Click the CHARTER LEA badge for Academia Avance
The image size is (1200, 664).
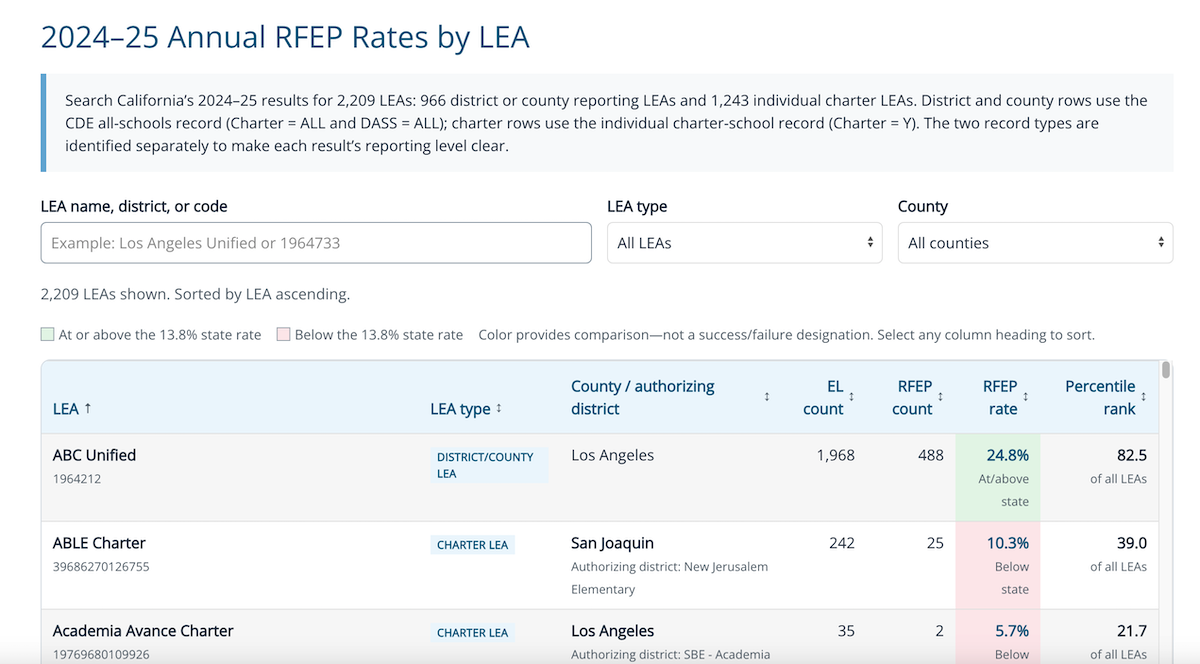[472, 633]
